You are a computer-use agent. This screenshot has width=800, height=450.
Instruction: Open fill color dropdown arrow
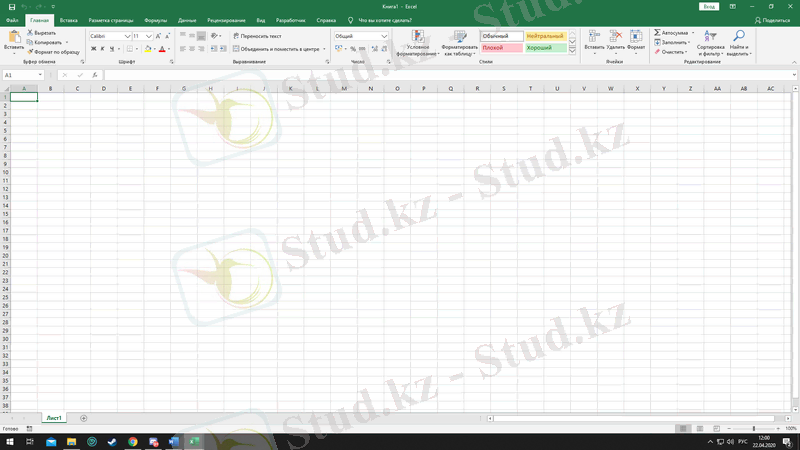(x=155, y=49)
